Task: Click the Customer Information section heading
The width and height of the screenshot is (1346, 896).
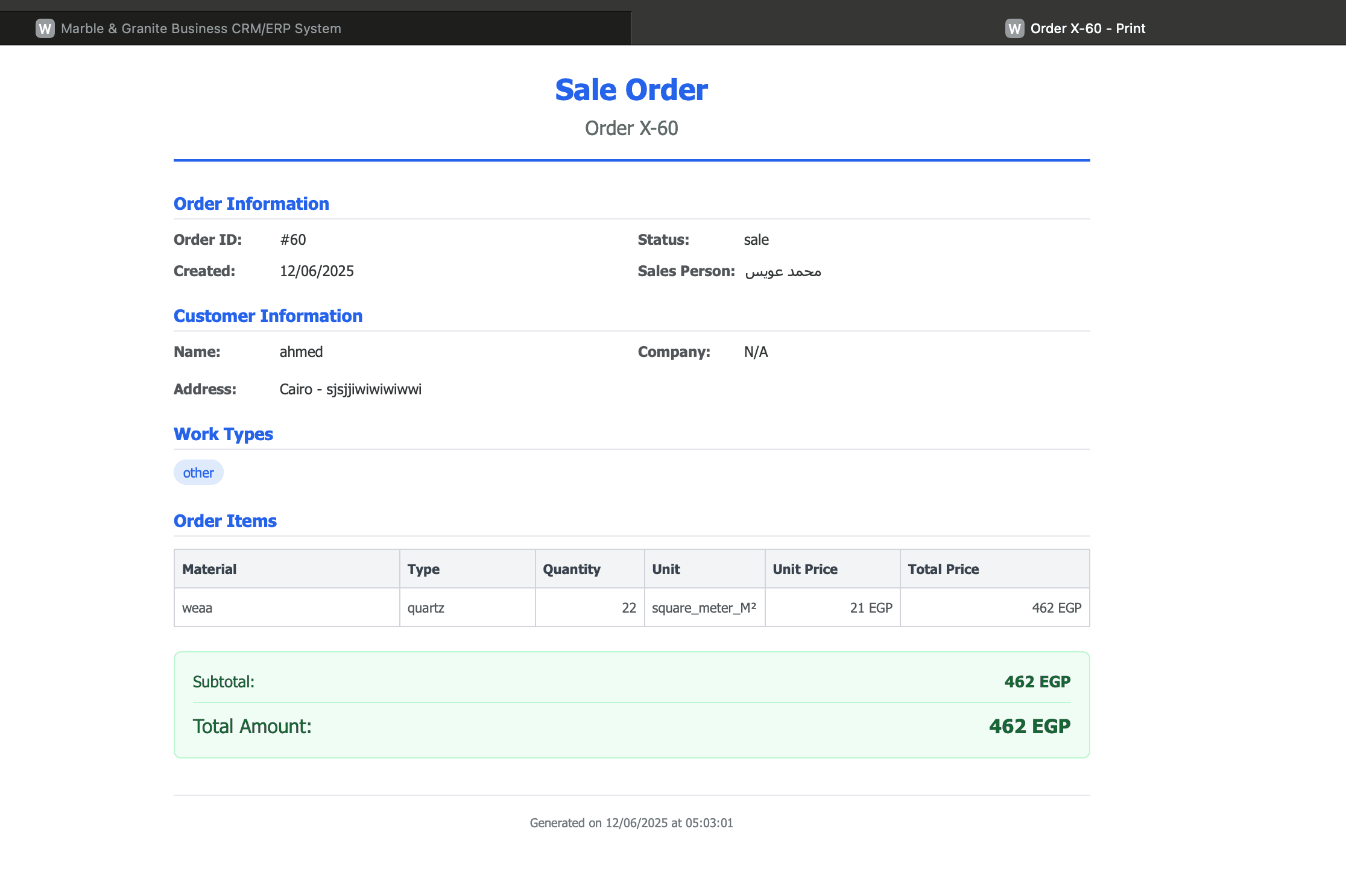Action: [x=268, y=316]
